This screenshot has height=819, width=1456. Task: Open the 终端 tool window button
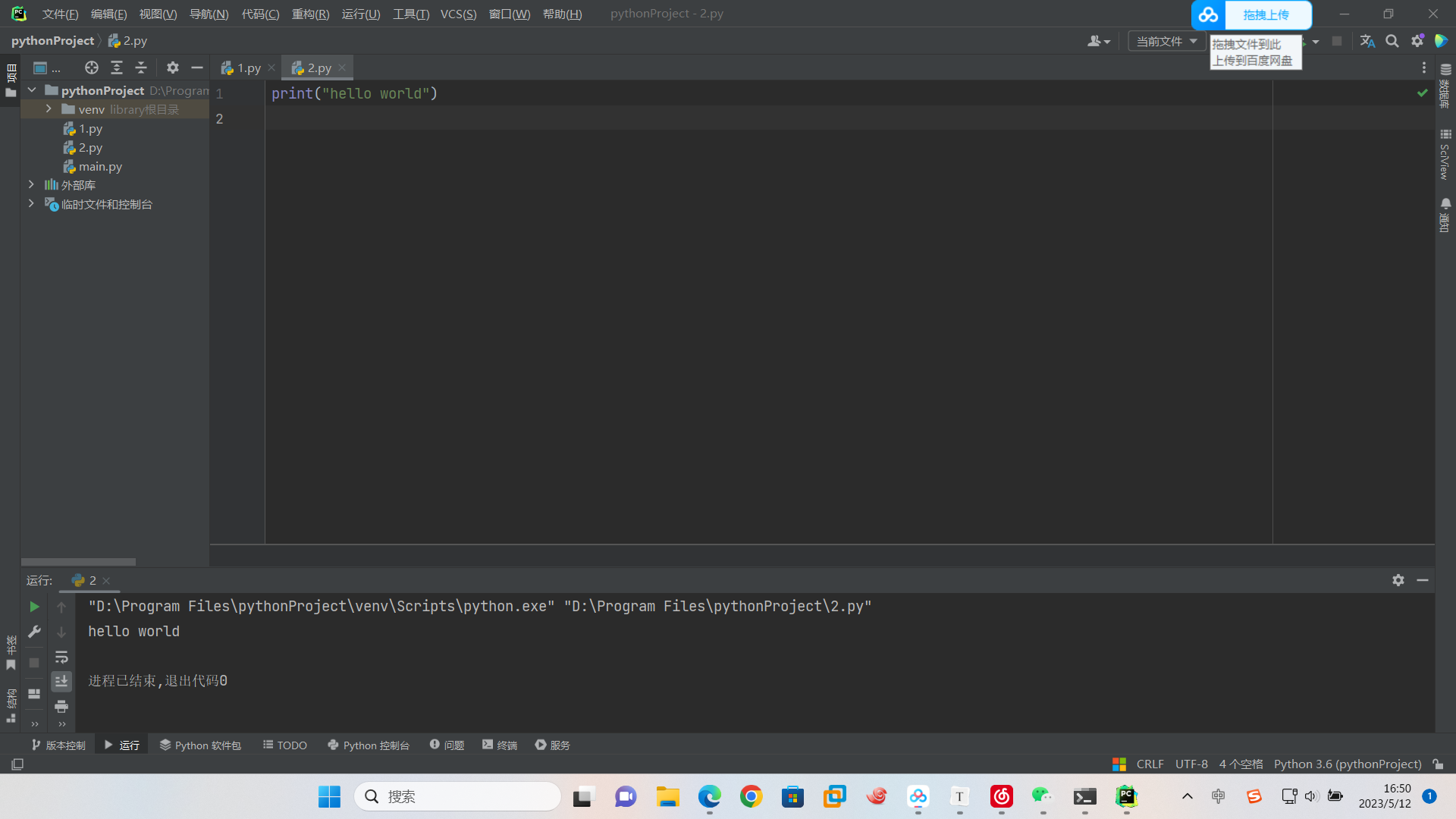click(500, 745)
